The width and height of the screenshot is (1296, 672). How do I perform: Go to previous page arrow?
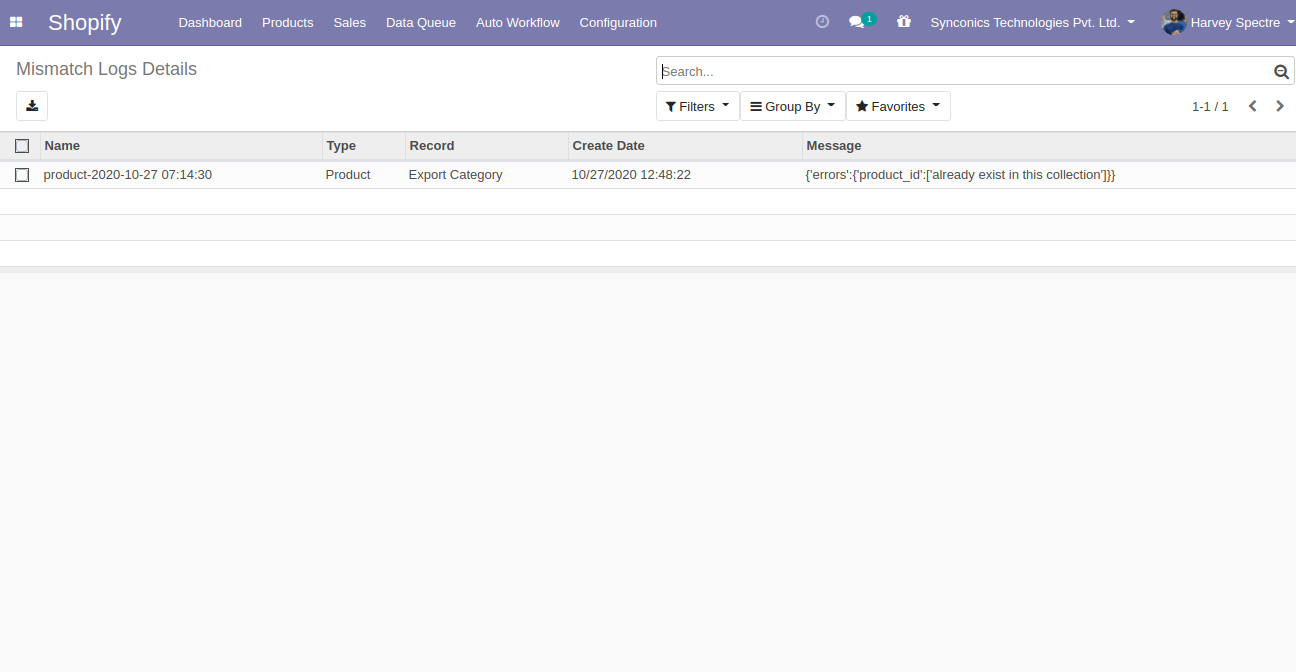point(1252,106)
